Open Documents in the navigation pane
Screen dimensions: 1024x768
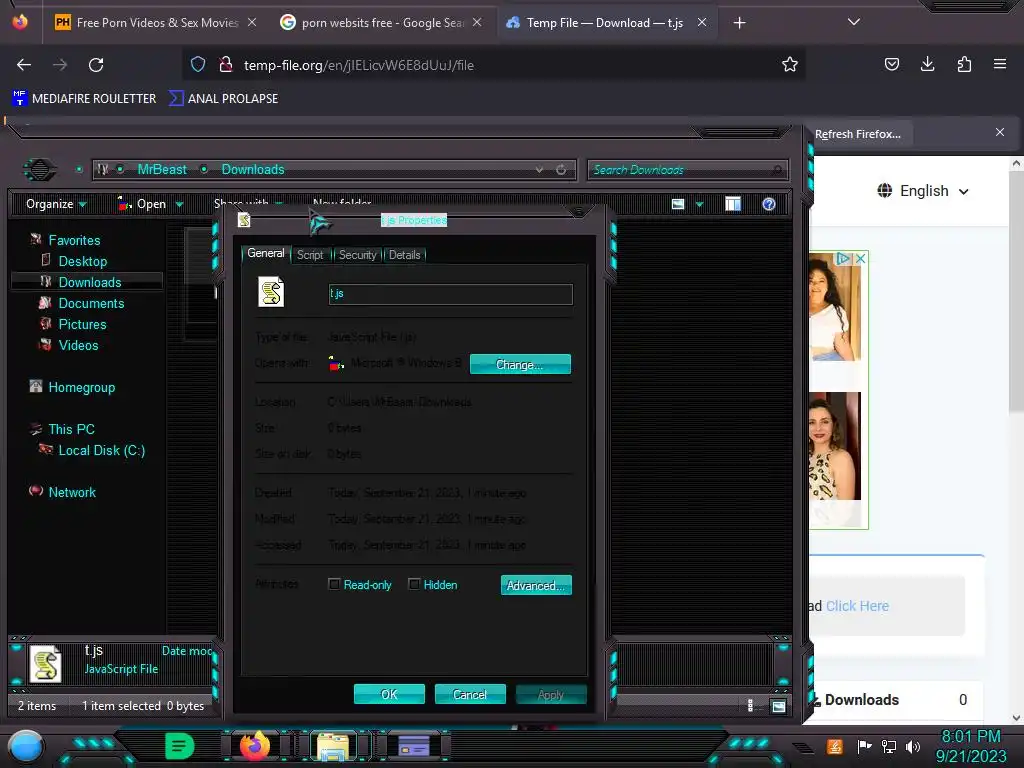coord(91,303)
